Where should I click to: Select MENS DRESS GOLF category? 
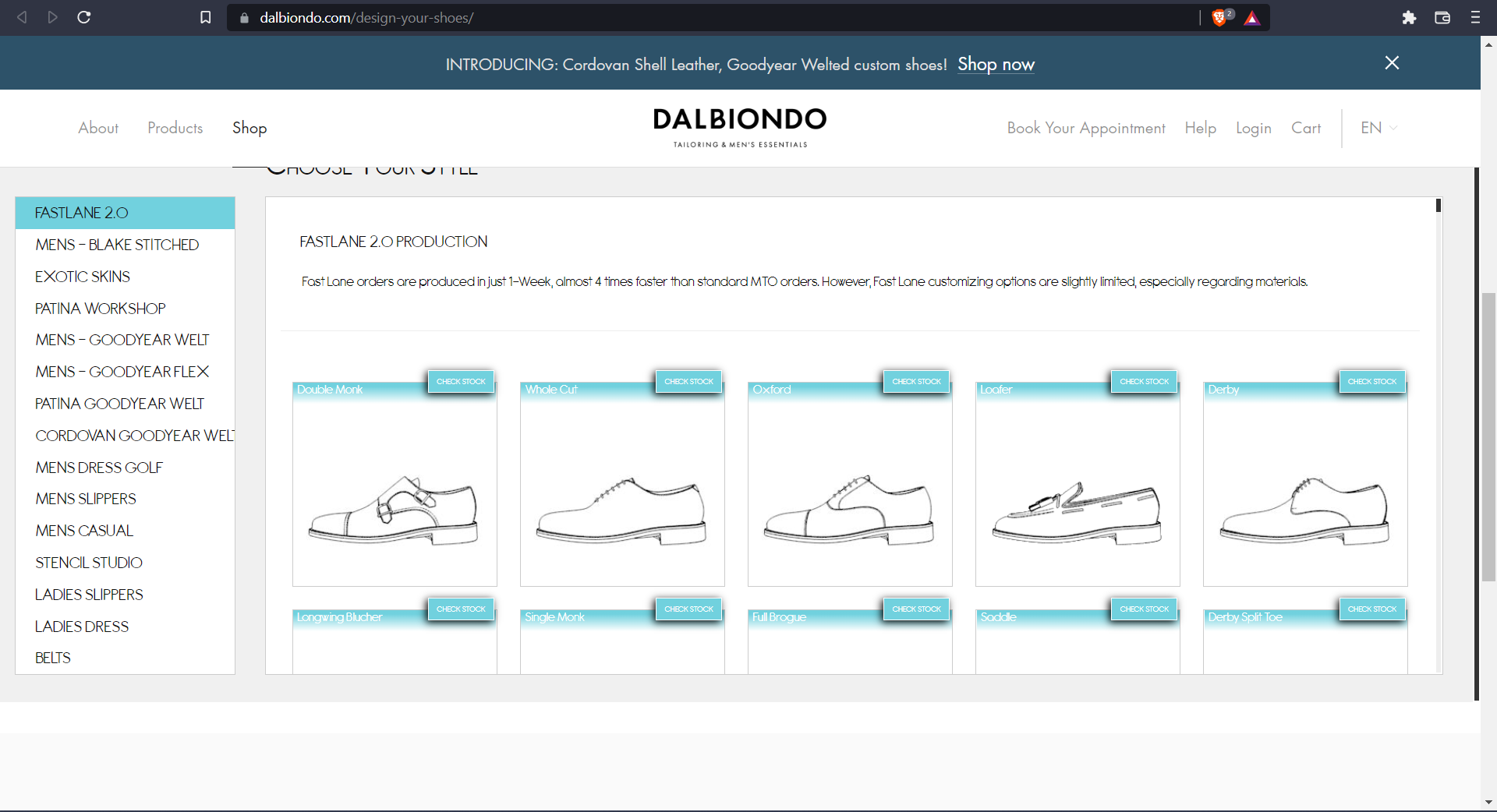[x=125, y=468]
